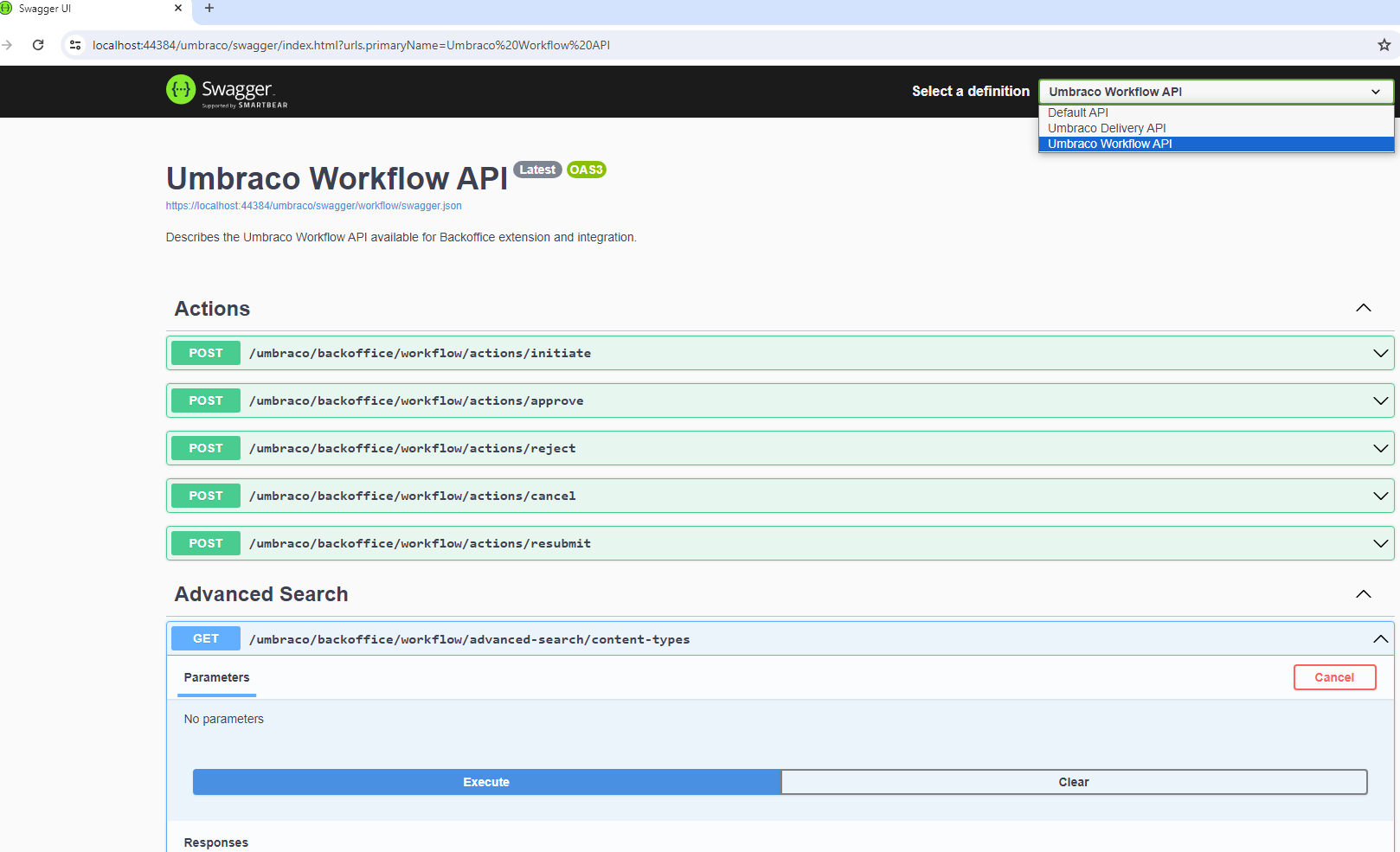Click the OAS3 badge

pyautogui.click(x=587, y=170)
